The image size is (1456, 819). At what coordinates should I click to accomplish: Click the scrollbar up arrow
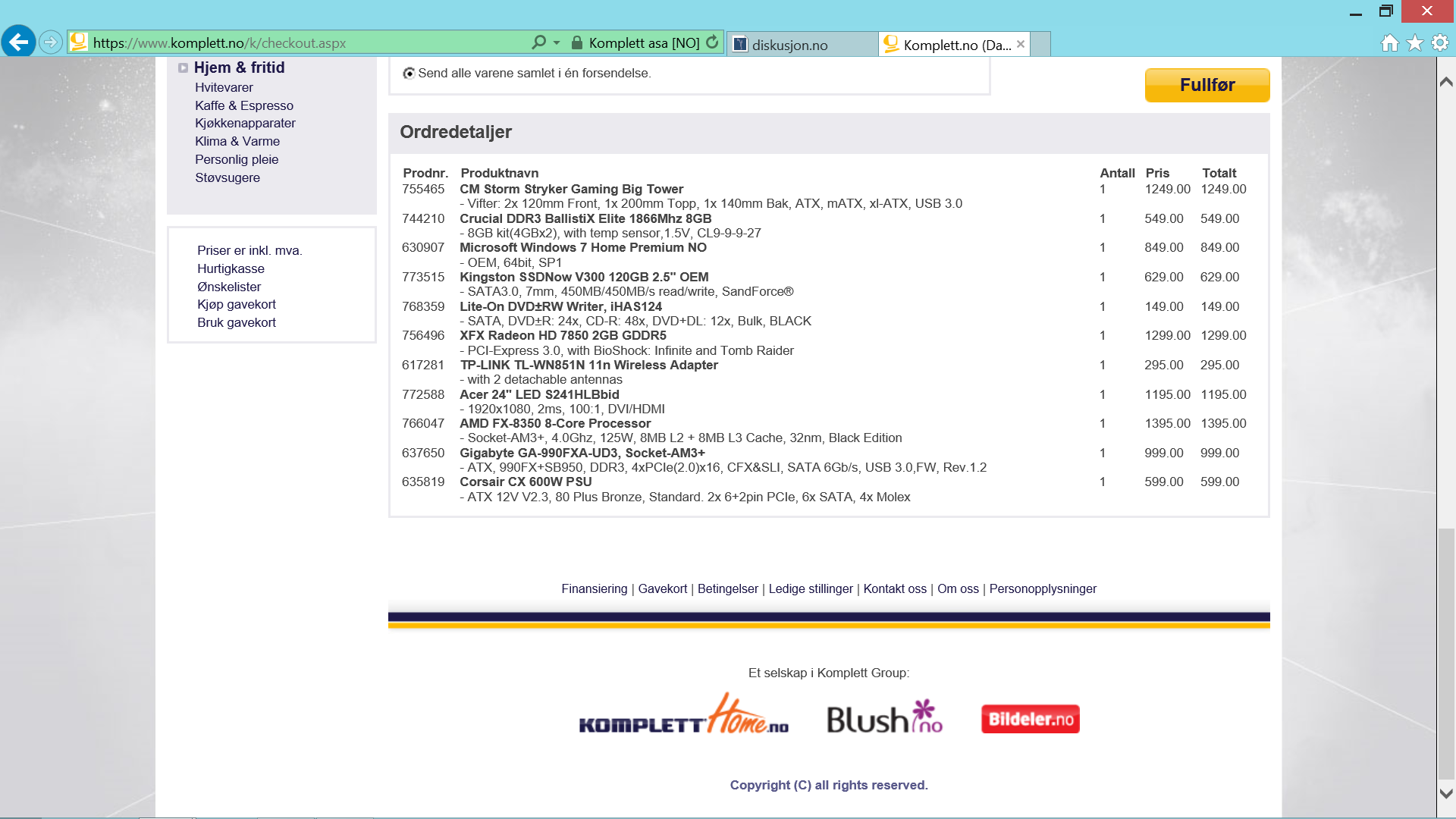pyautogui.click(x=1446, y=81)
